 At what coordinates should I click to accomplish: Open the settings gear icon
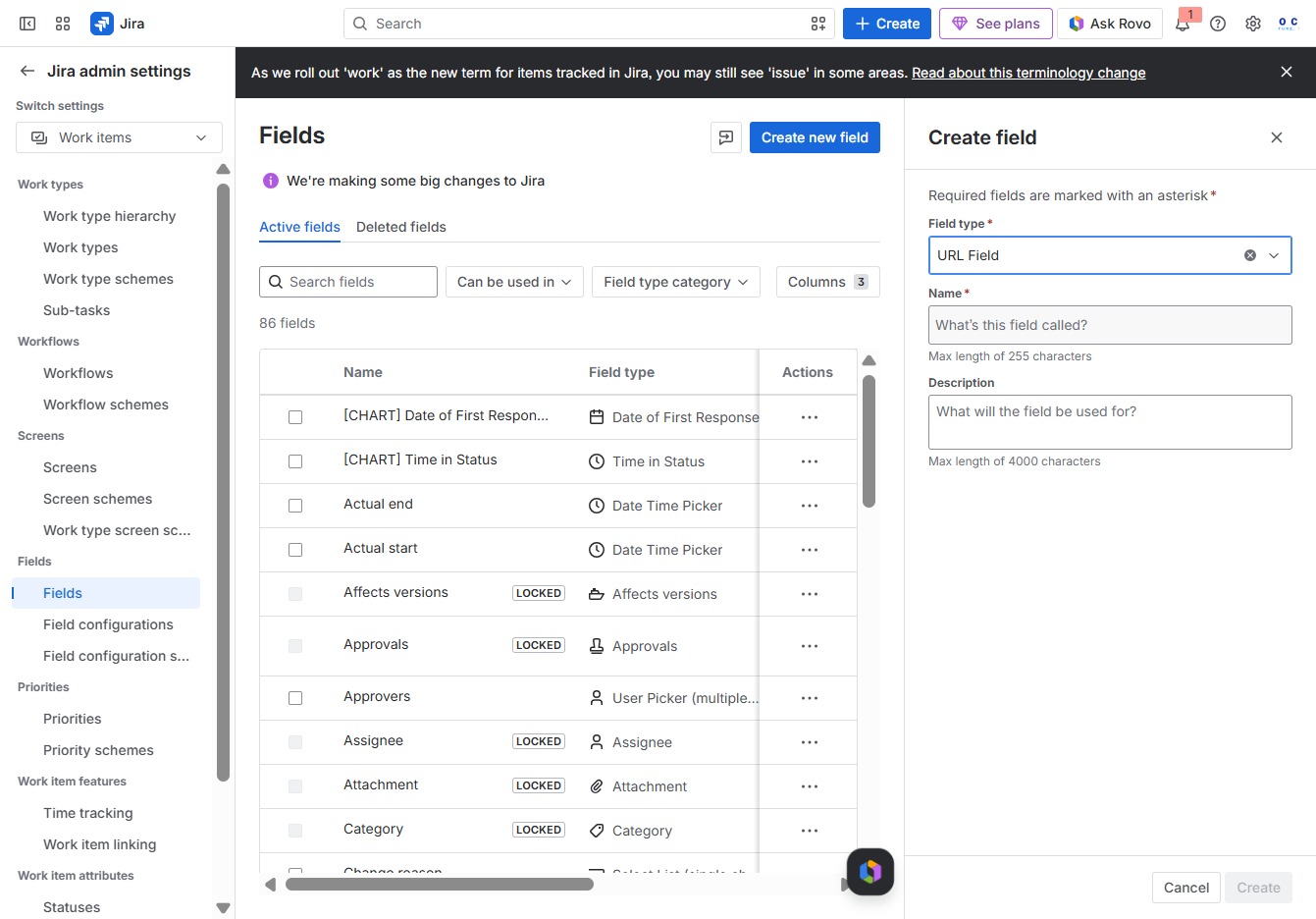[x=1253, y=24]
